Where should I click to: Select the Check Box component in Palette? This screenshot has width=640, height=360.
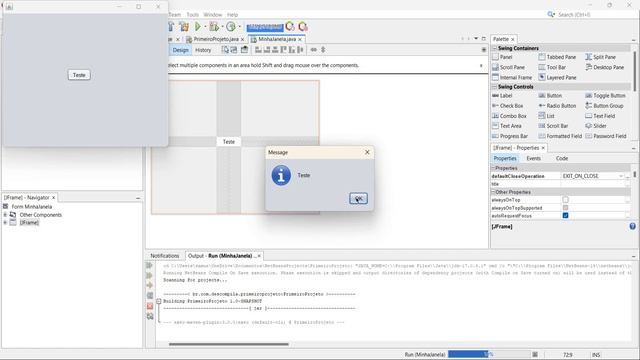click(507, 106)
